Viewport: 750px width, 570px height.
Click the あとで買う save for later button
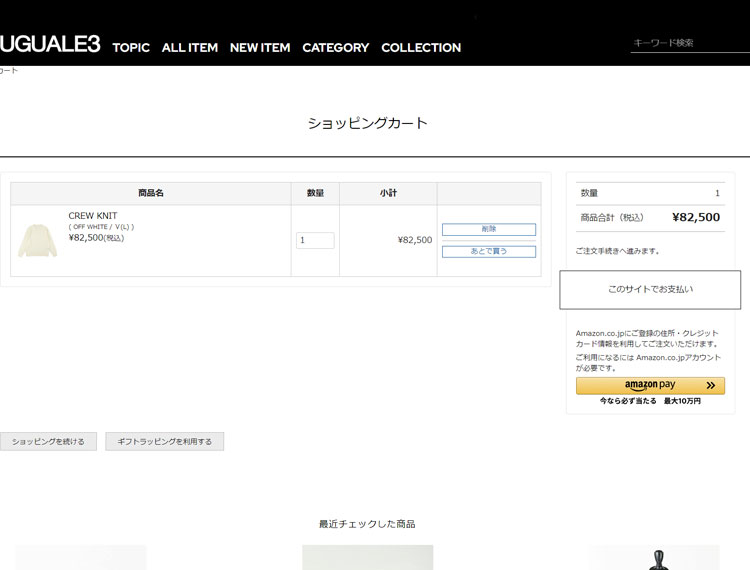[x=489, y=252]
